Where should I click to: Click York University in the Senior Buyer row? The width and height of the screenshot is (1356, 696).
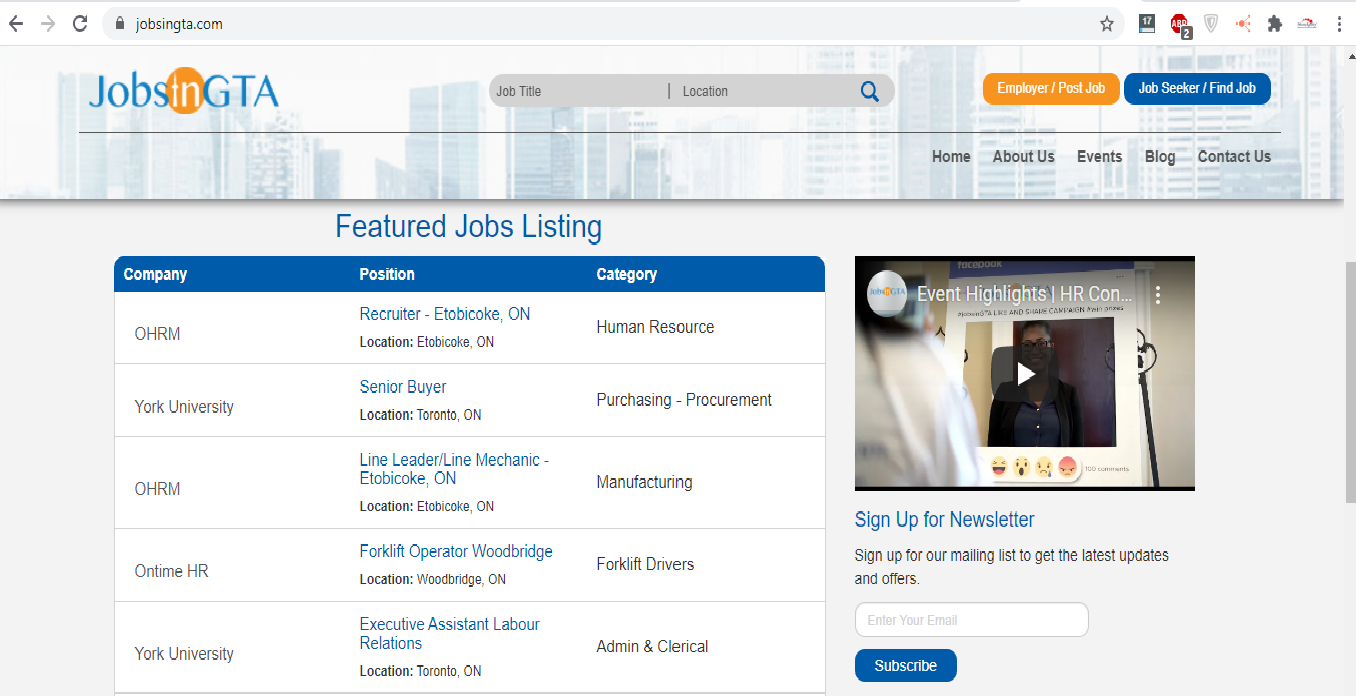tap(184, 407)
